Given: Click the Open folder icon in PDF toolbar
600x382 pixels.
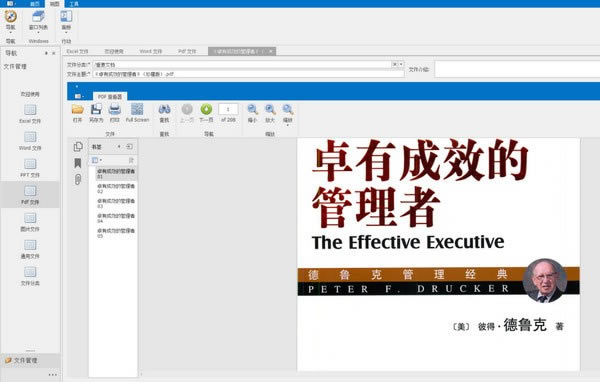Looking at the screenshot, I should [x=78, y=109].
